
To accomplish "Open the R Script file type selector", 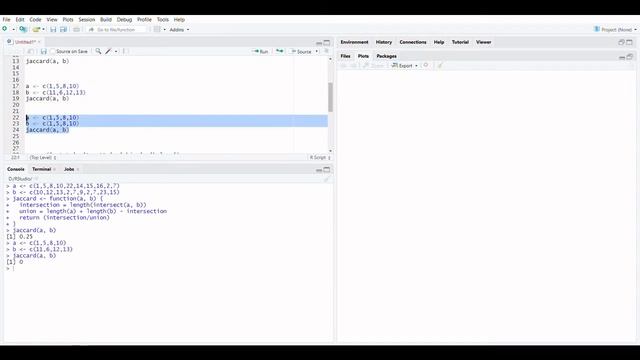I will click(x=320, y=157).
